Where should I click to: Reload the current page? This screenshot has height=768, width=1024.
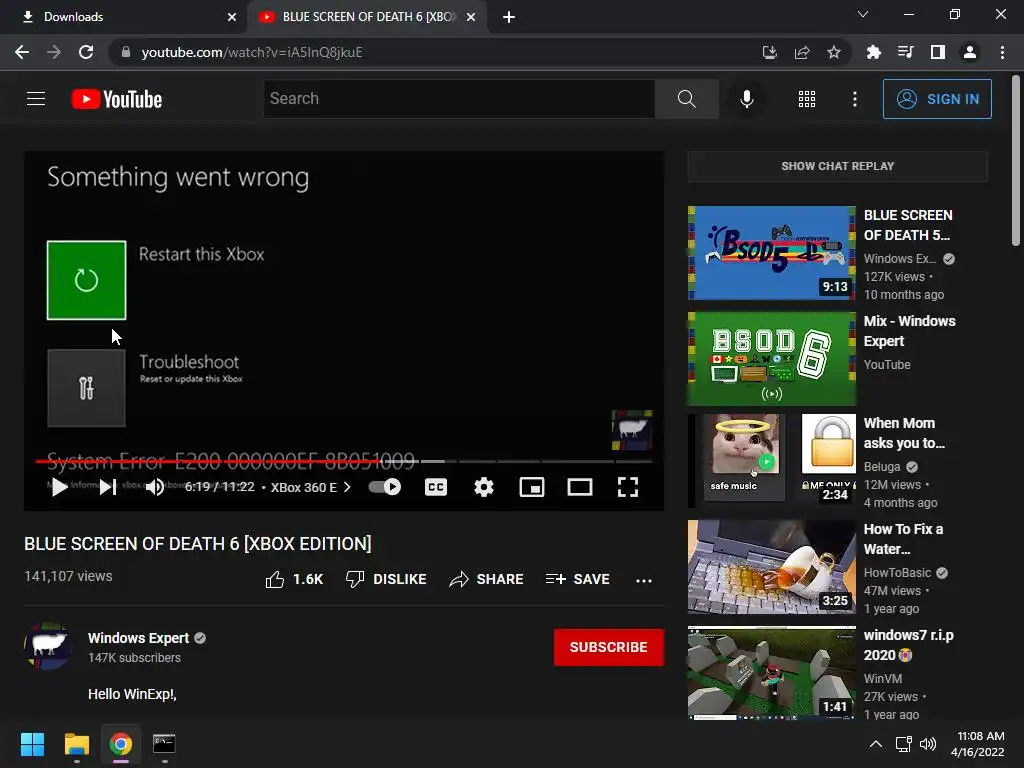coord(86,52)
